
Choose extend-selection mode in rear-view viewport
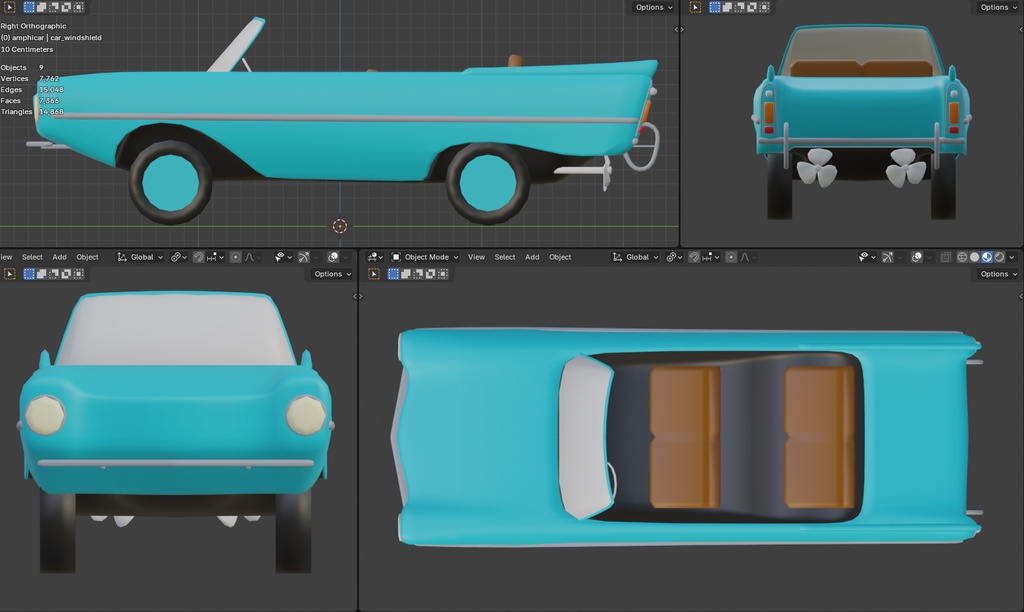coord(727,7)
